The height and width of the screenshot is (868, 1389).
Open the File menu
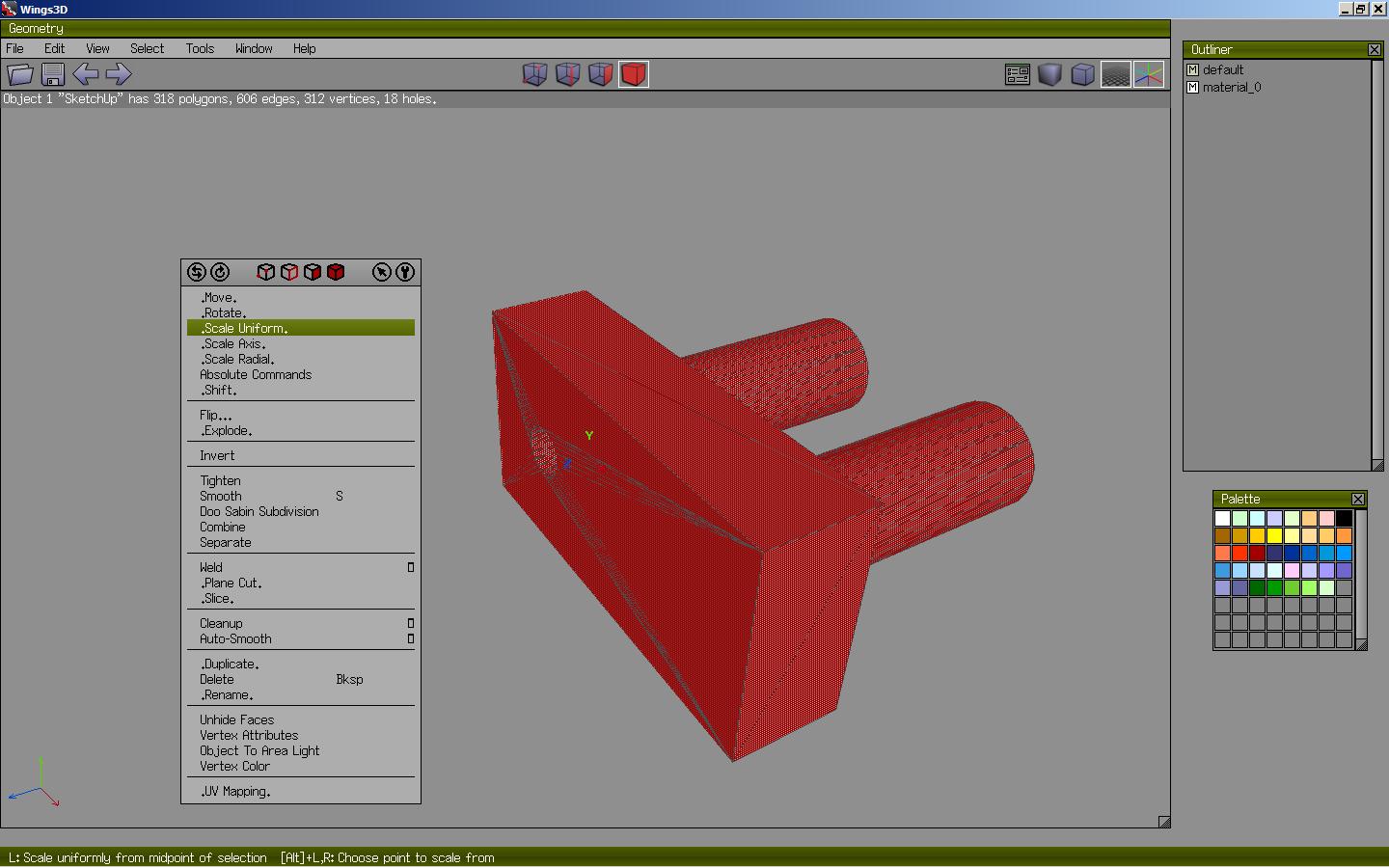click(x=15, y=48)
